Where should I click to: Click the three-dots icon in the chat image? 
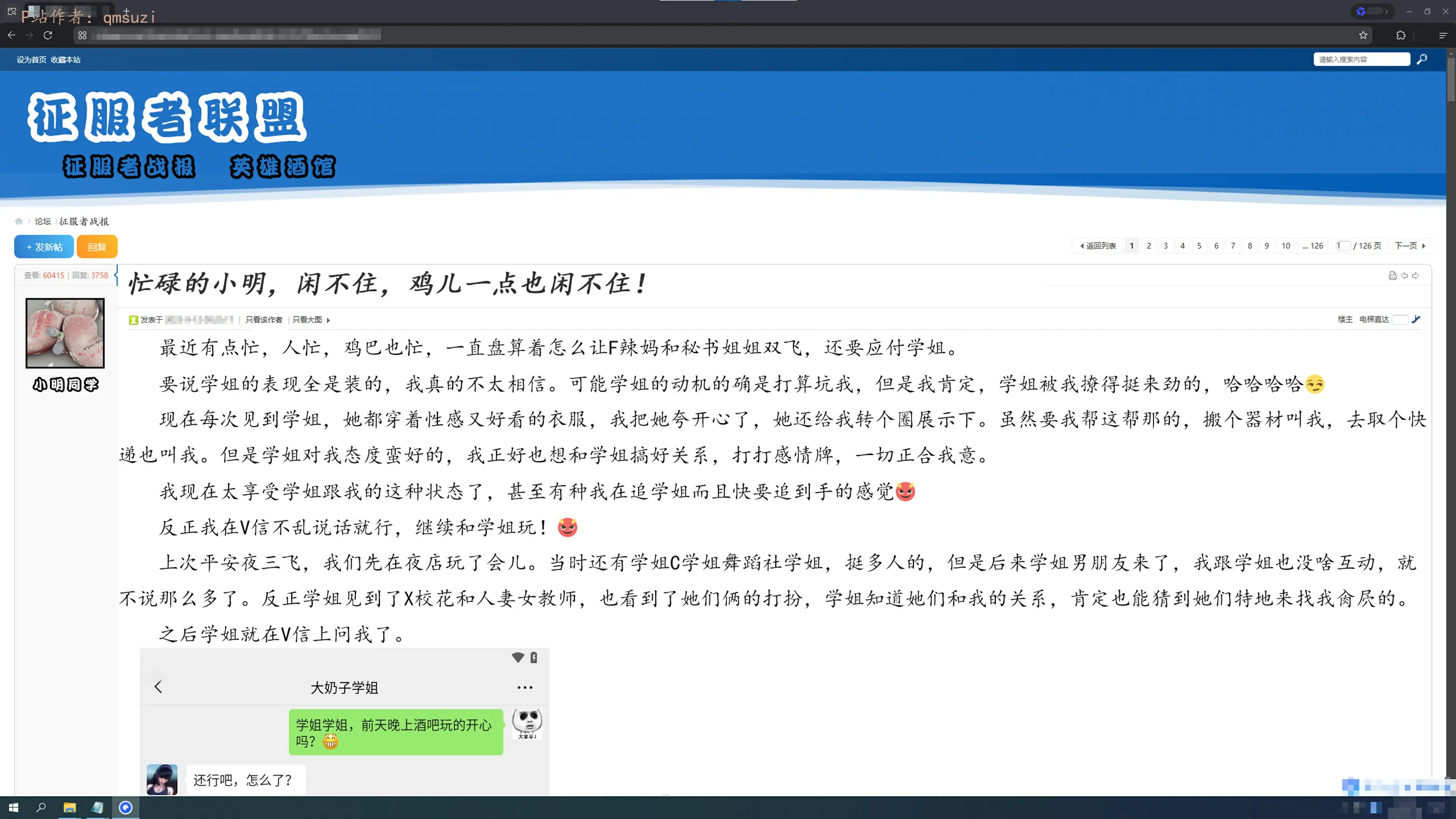pos(524,688)
